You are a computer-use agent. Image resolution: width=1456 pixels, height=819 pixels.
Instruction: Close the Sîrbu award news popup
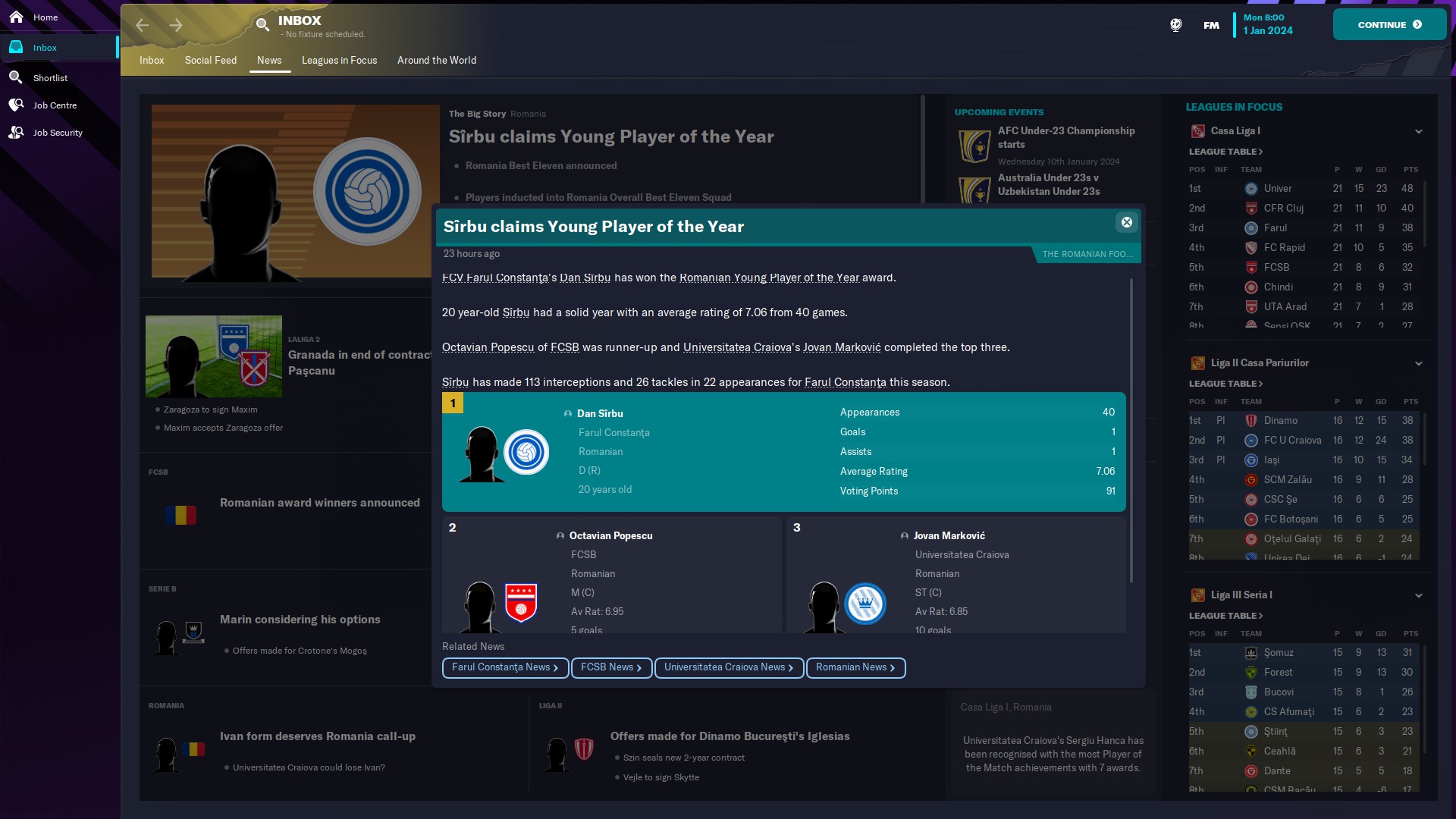pyautogui.click(x=1126, y=222)
